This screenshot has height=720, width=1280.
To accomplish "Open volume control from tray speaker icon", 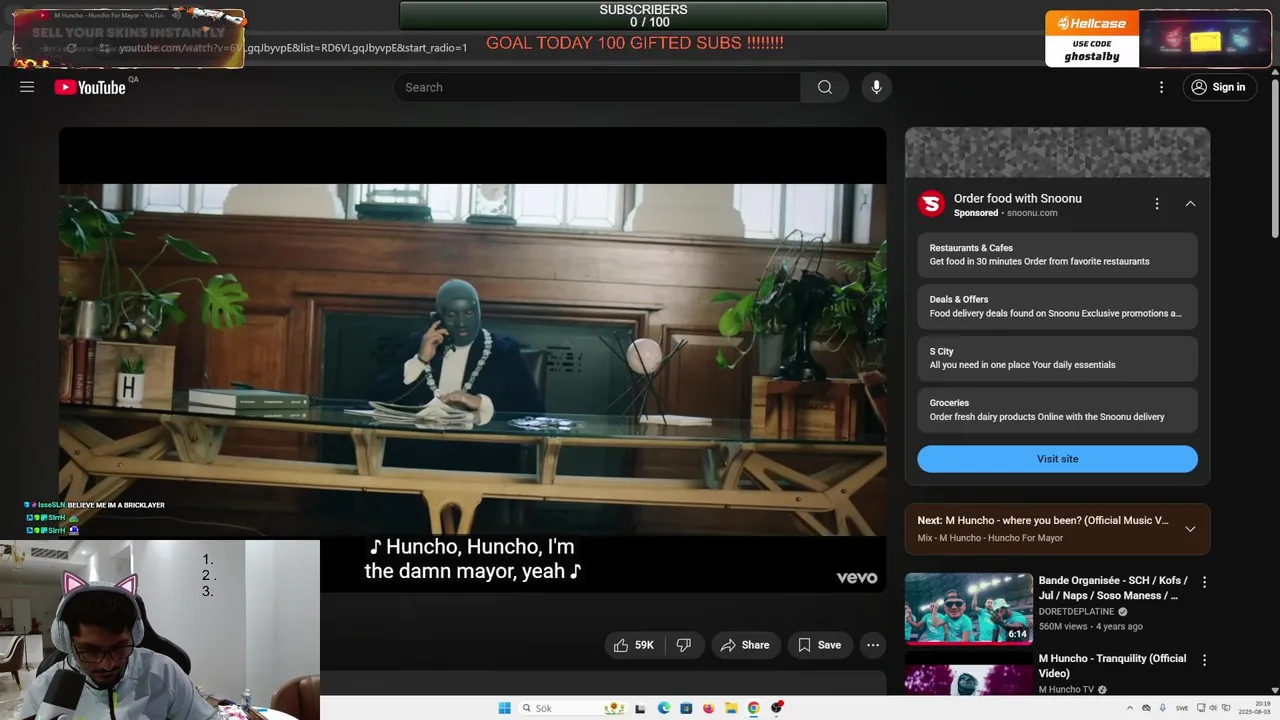I will pyautogui.click(x=1212, y=708).
